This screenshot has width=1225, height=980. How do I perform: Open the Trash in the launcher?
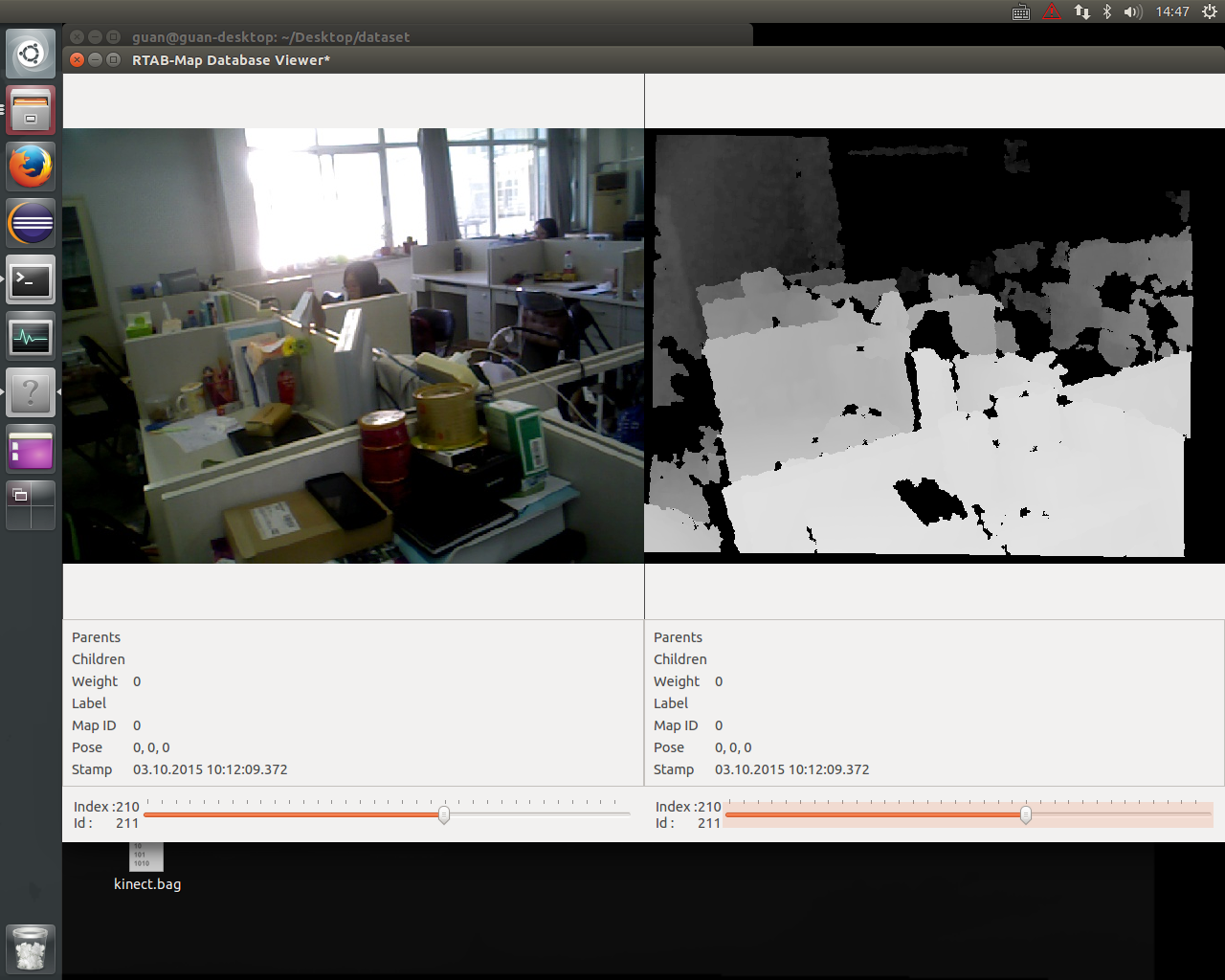click(x=31, y=948)
